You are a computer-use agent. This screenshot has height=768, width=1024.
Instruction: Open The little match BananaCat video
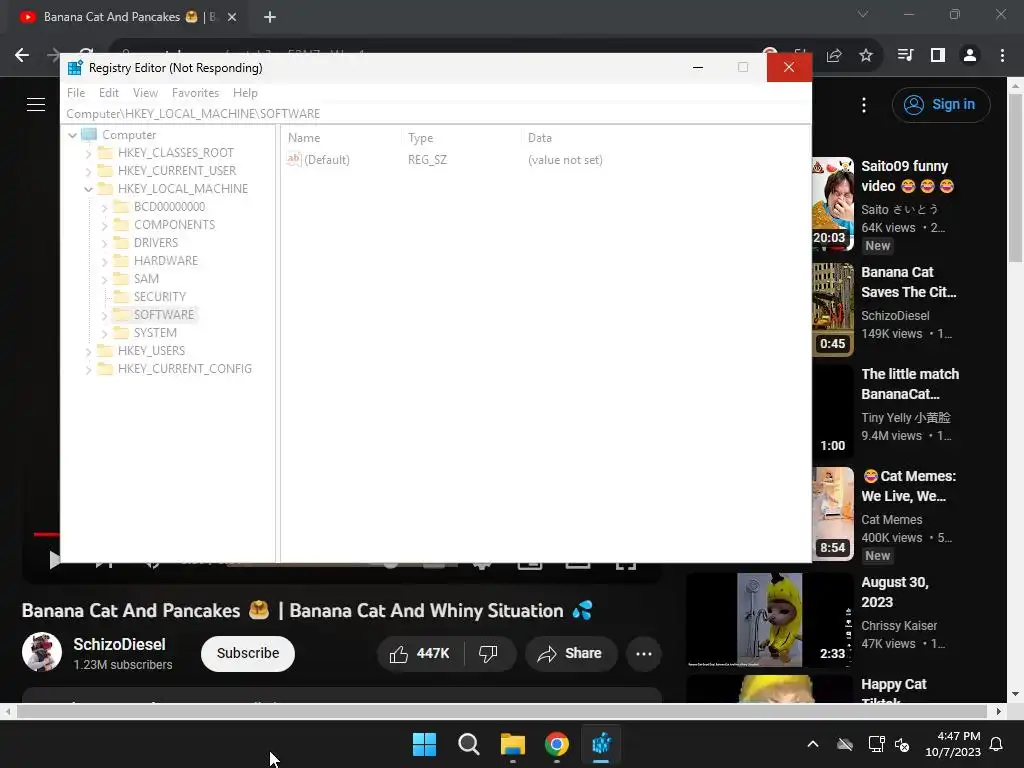[910, 384]
